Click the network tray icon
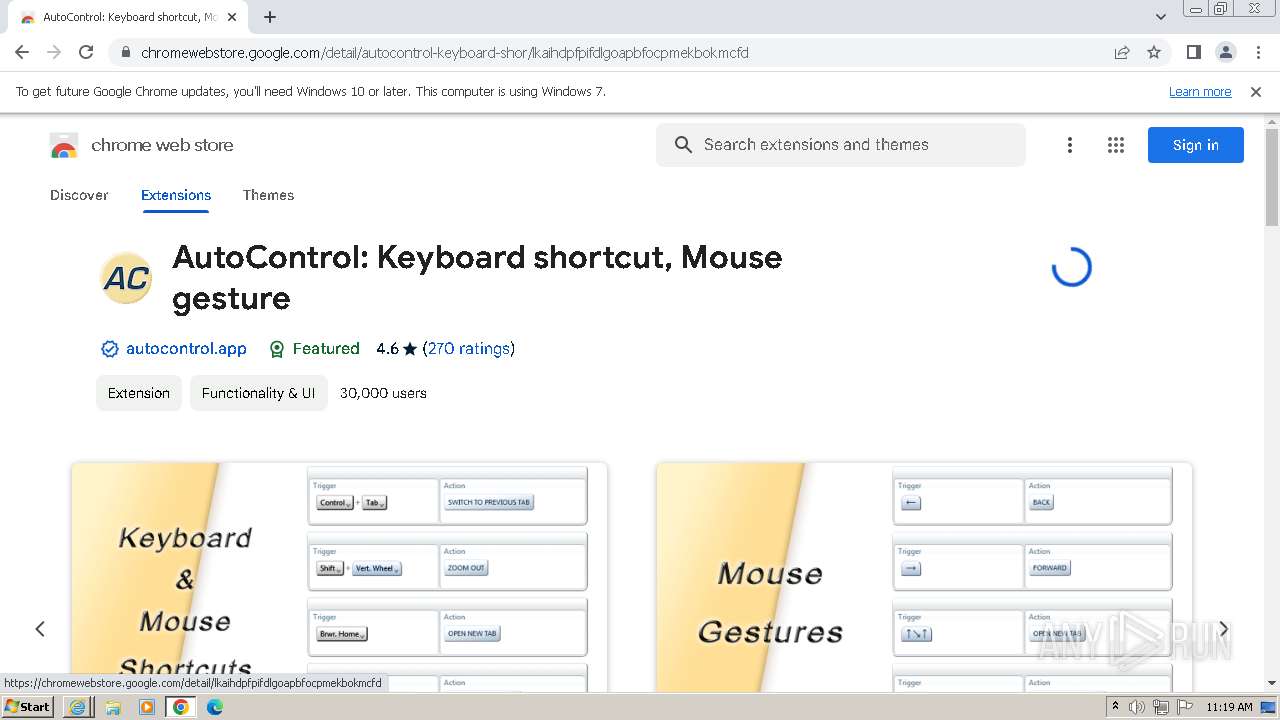Screen dimensions: 1280x720 click(x=1161, y=707)
